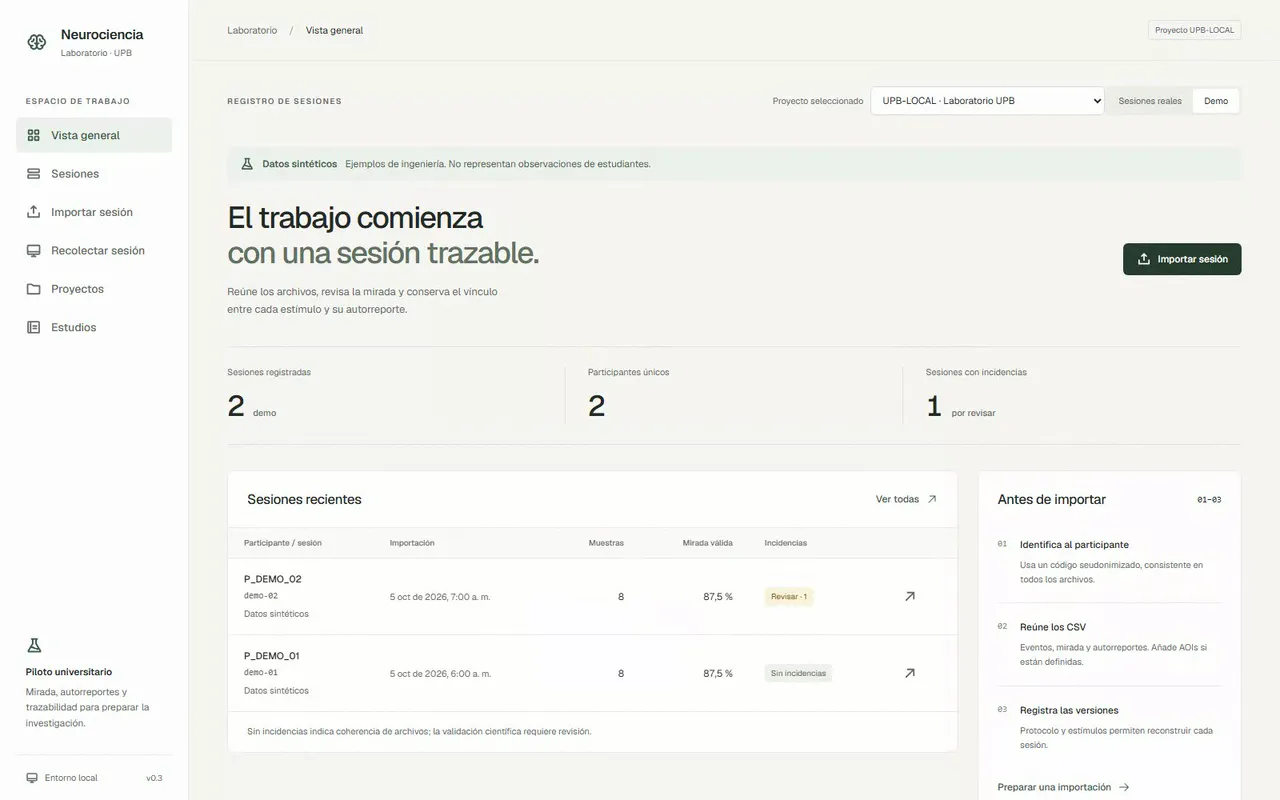Click the Entorno local monitor icon
1280x800 pixels.
(x=32, y=778)
